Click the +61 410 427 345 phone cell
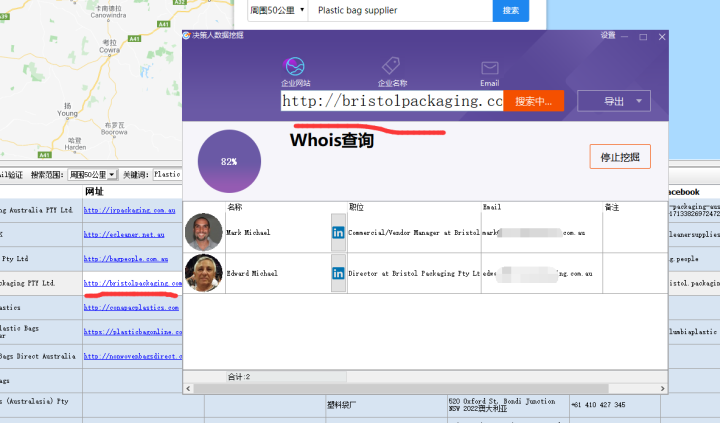The image size is (720, 423). pyautogui.click(x=598, y=405)
